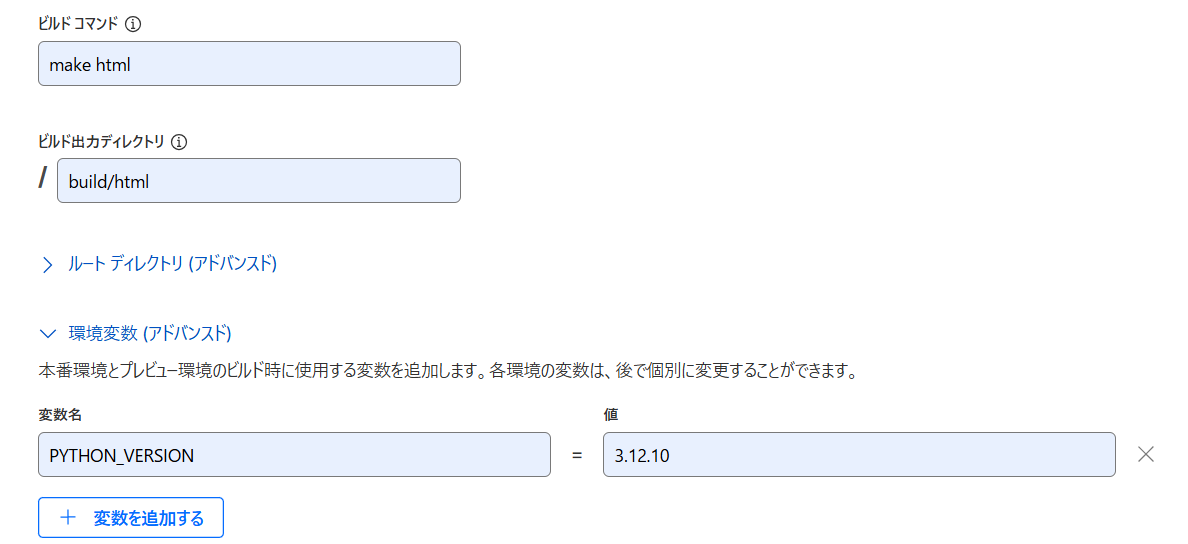Image resolution: width=1188 pixels, height=544 pixels.
Task: Click the equals sign between name and value
Action: click(576, 455)
